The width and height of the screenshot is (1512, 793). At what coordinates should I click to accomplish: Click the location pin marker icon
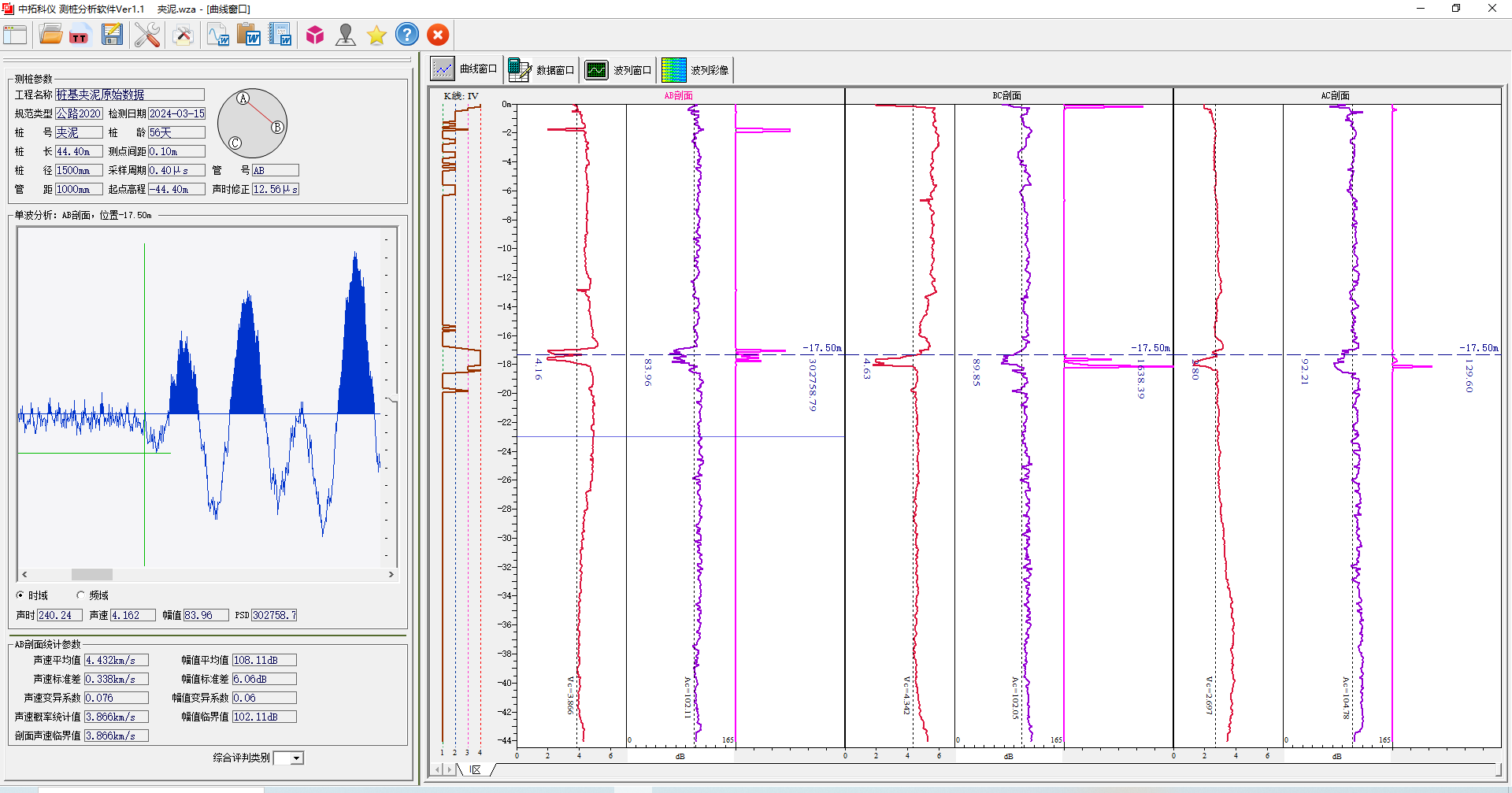pos(346,35)
